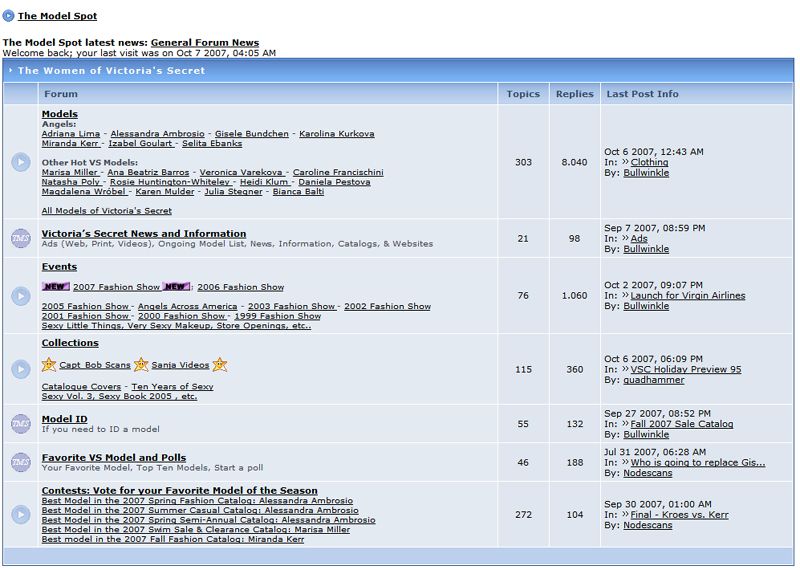Viewport: 800px width, 570px height.
Task: Click the NEW badge after 2007 Fashion Show
Action: 176,286
